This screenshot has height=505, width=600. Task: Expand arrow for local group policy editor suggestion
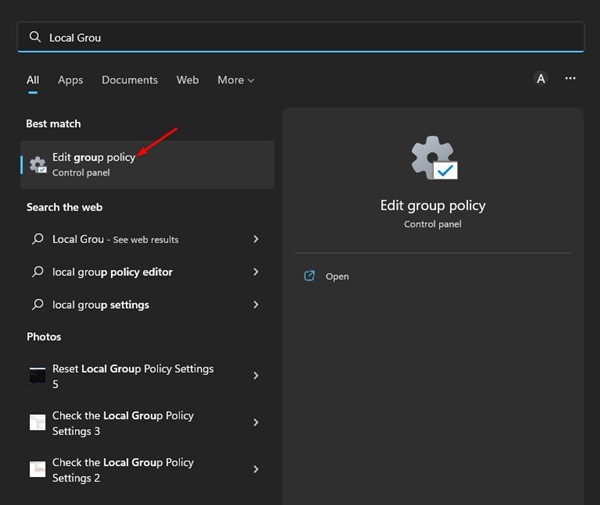tap(256, 272)
